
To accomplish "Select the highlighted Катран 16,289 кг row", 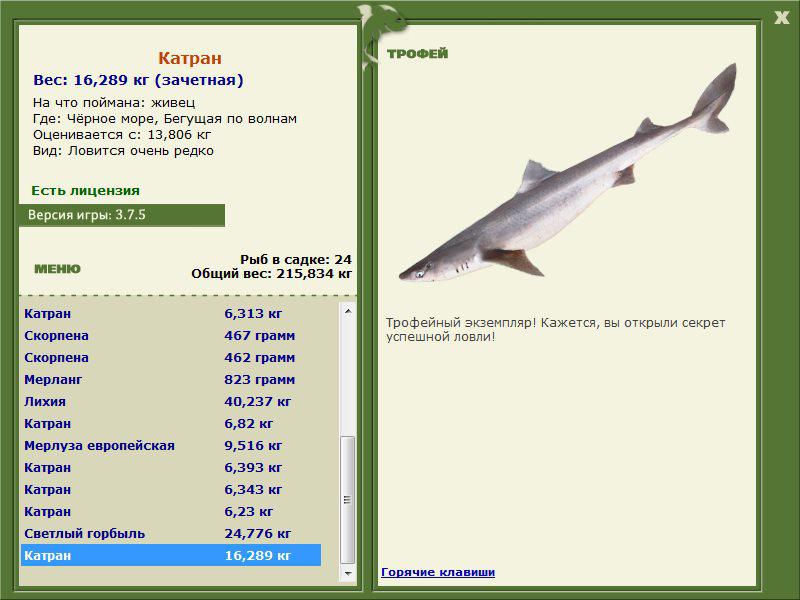I will [x=171, y=555].
